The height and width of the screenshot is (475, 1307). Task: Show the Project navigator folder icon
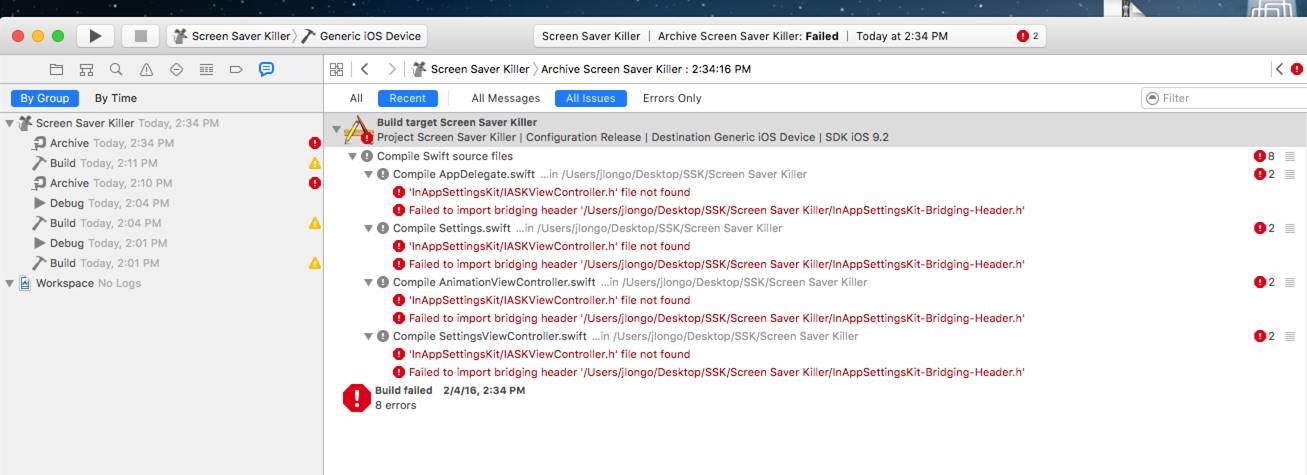56,69
